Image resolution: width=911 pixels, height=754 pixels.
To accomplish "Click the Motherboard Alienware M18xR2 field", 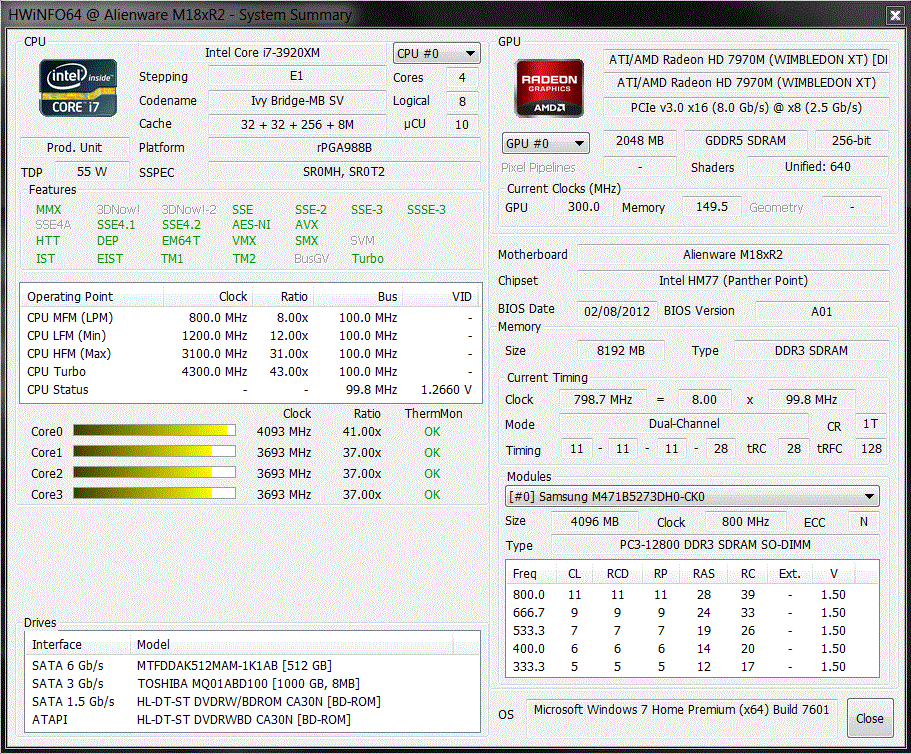I will click(x=733, y=254).
